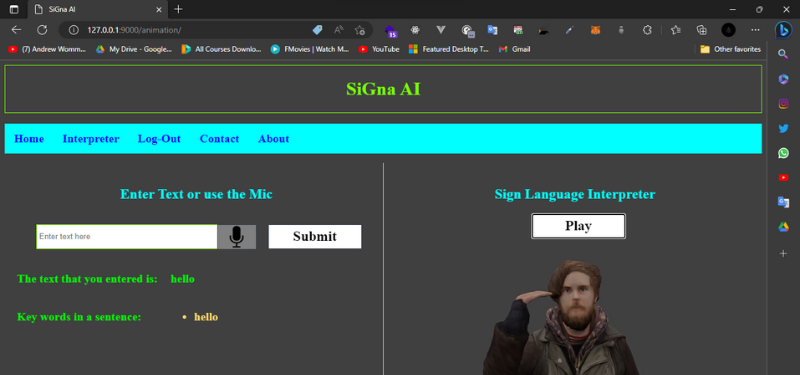This screenshot has width=800, height=375.
Task: Open the browser profile avatar
Action: click(728, 30)
